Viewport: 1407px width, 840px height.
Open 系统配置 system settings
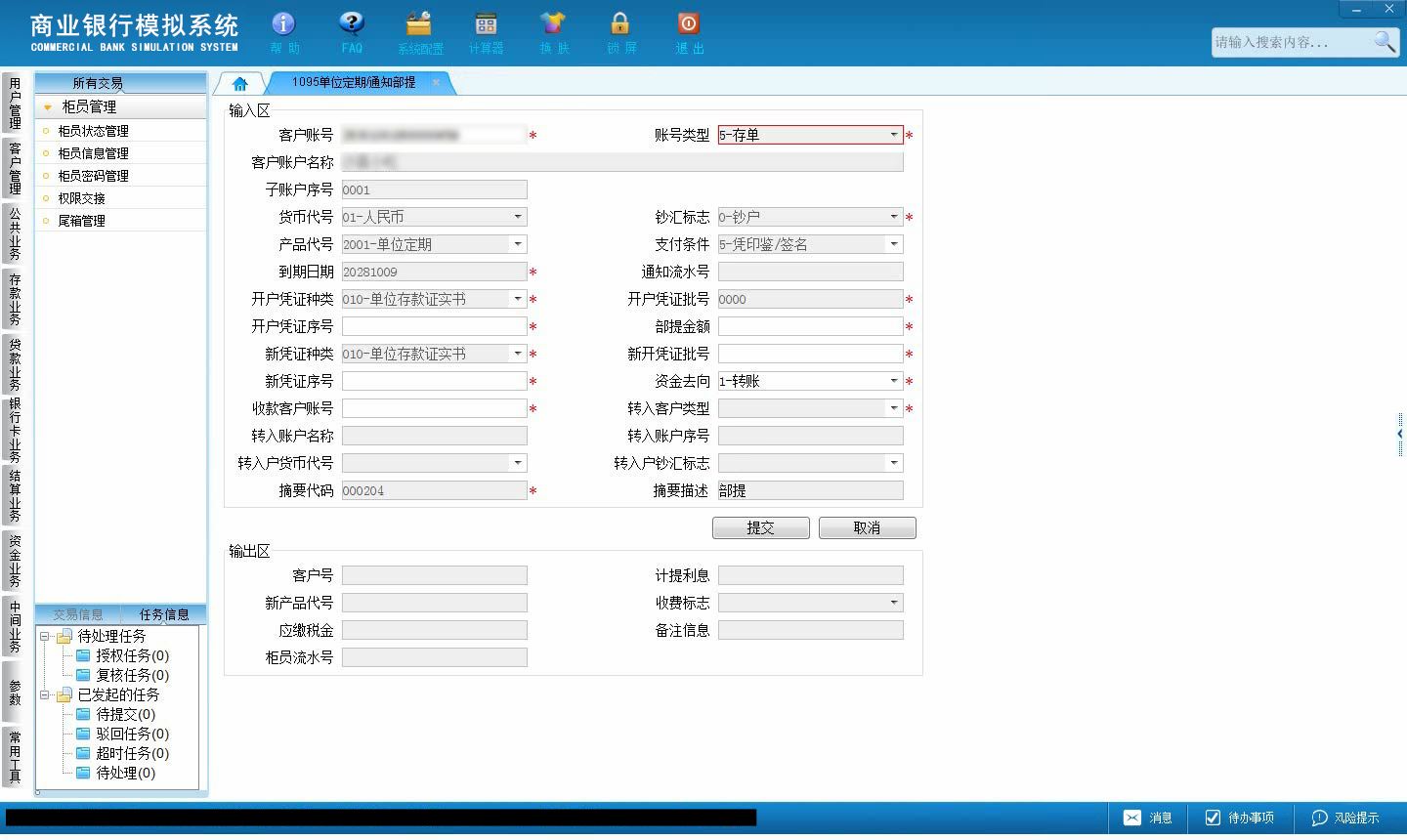420,32
